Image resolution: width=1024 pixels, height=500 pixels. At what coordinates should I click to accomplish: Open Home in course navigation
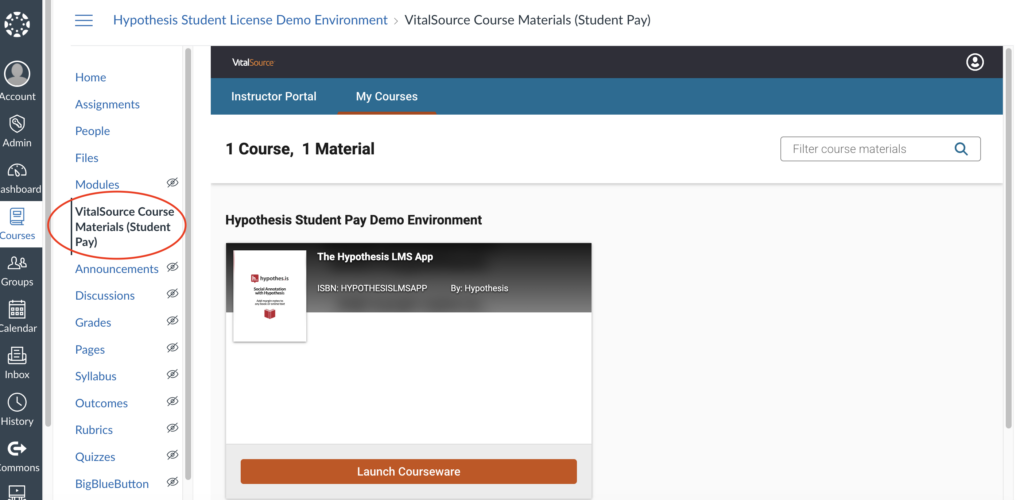90,77
